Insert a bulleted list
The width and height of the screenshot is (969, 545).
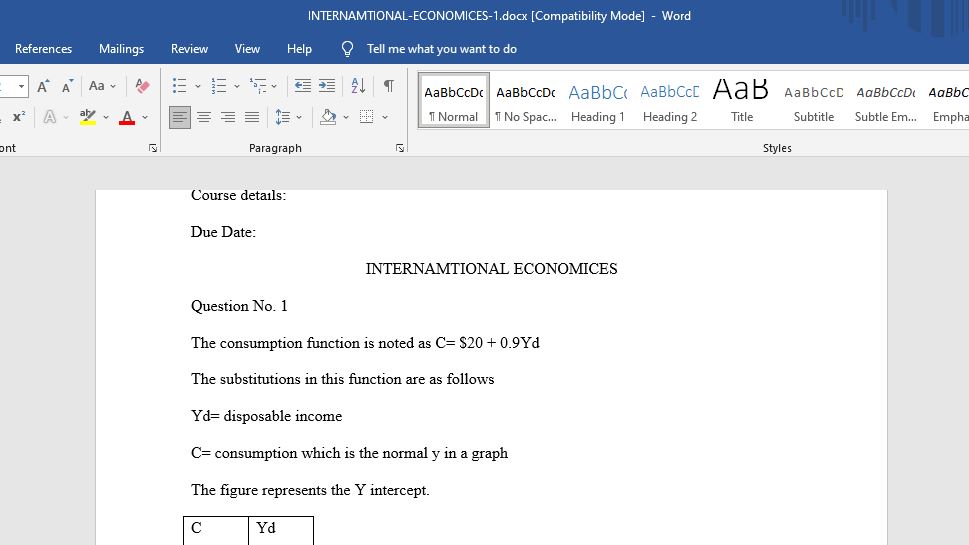coord(180,86)
